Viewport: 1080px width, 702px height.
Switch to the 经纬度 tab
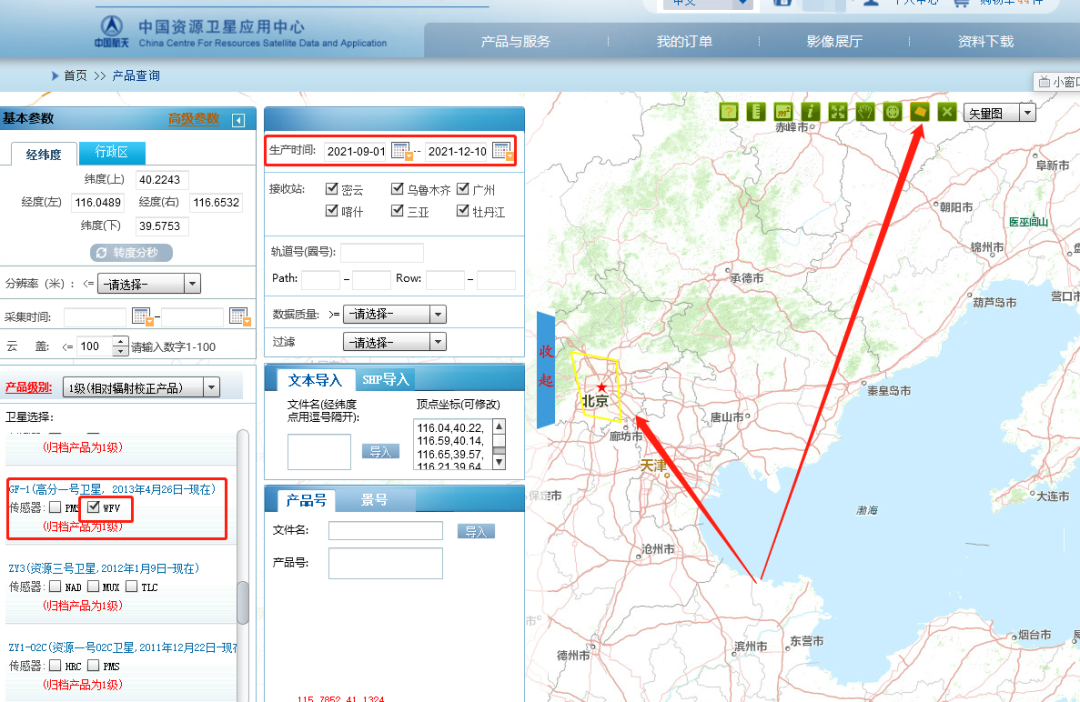43,154
